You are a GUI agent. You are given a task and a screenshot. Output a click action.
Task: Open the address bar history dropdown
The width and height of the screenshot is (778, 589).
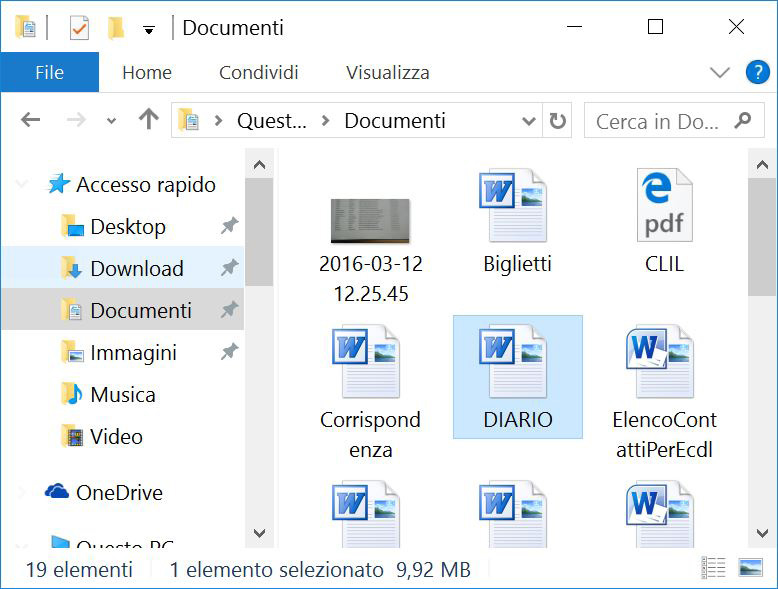pyautogui.click(x=529, y=121)
